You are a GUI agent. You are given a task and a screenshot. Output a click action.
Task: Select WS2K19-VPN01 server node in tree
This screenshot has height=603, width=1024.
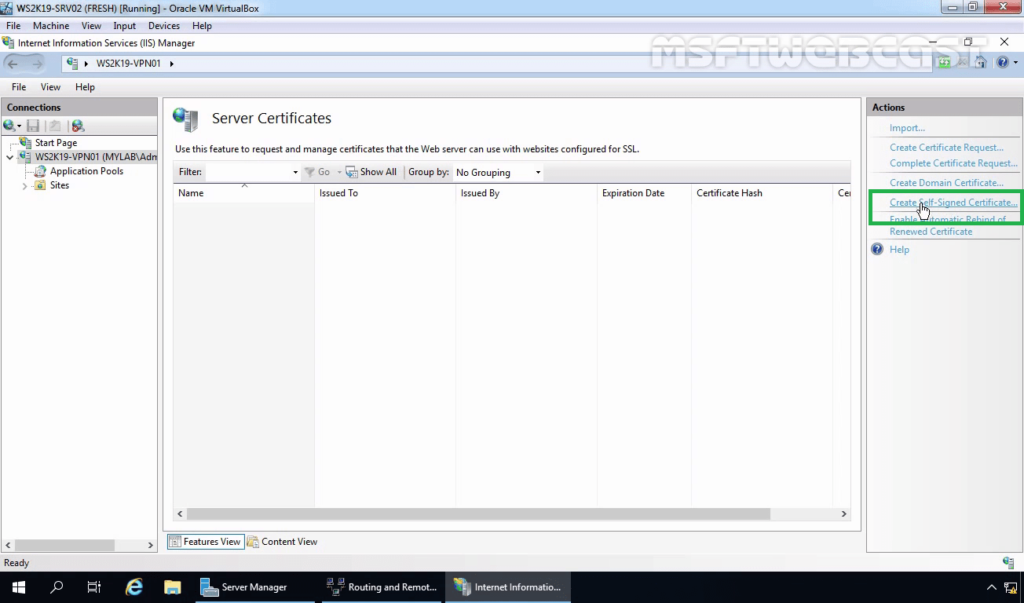coord(95,157)
